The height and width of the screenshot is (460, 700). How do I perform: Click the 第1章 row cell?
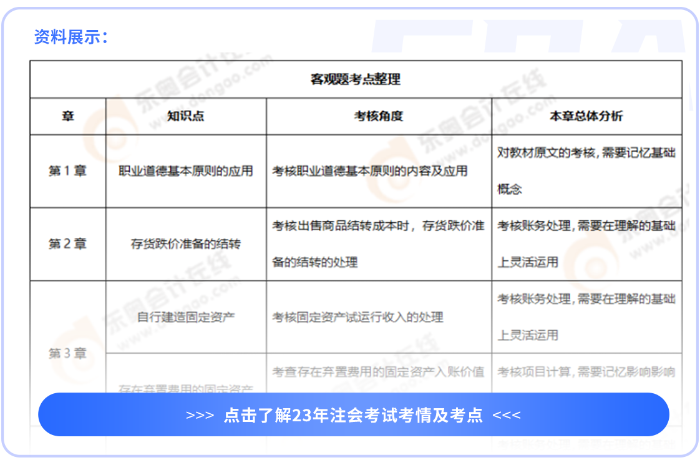pos(68,171)
